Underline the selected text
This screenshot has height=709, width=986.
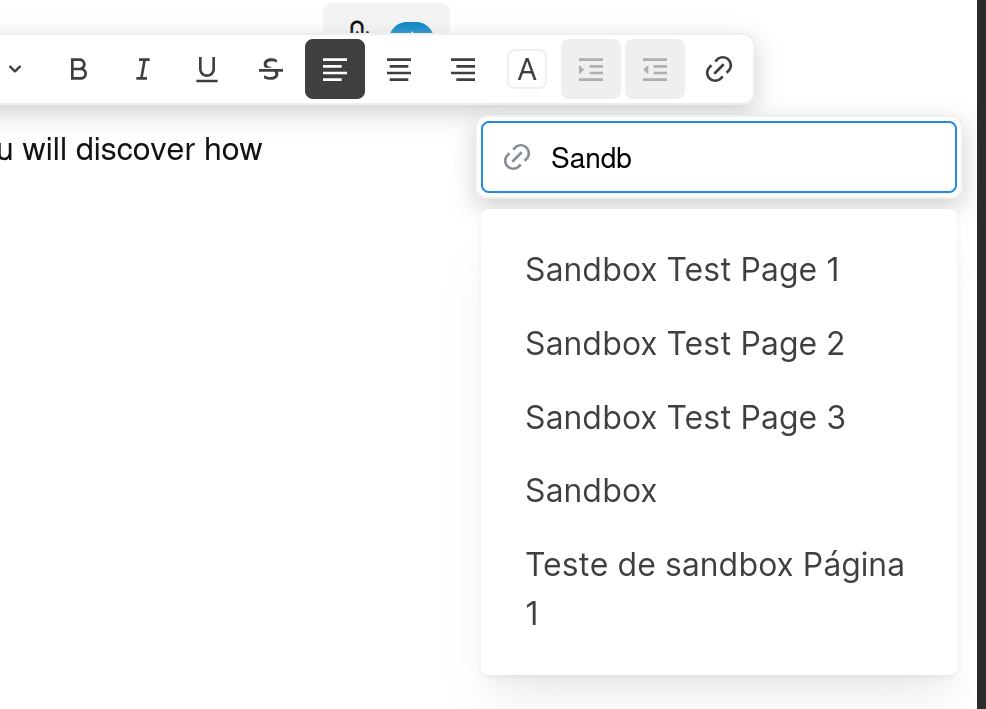[207, 69]
